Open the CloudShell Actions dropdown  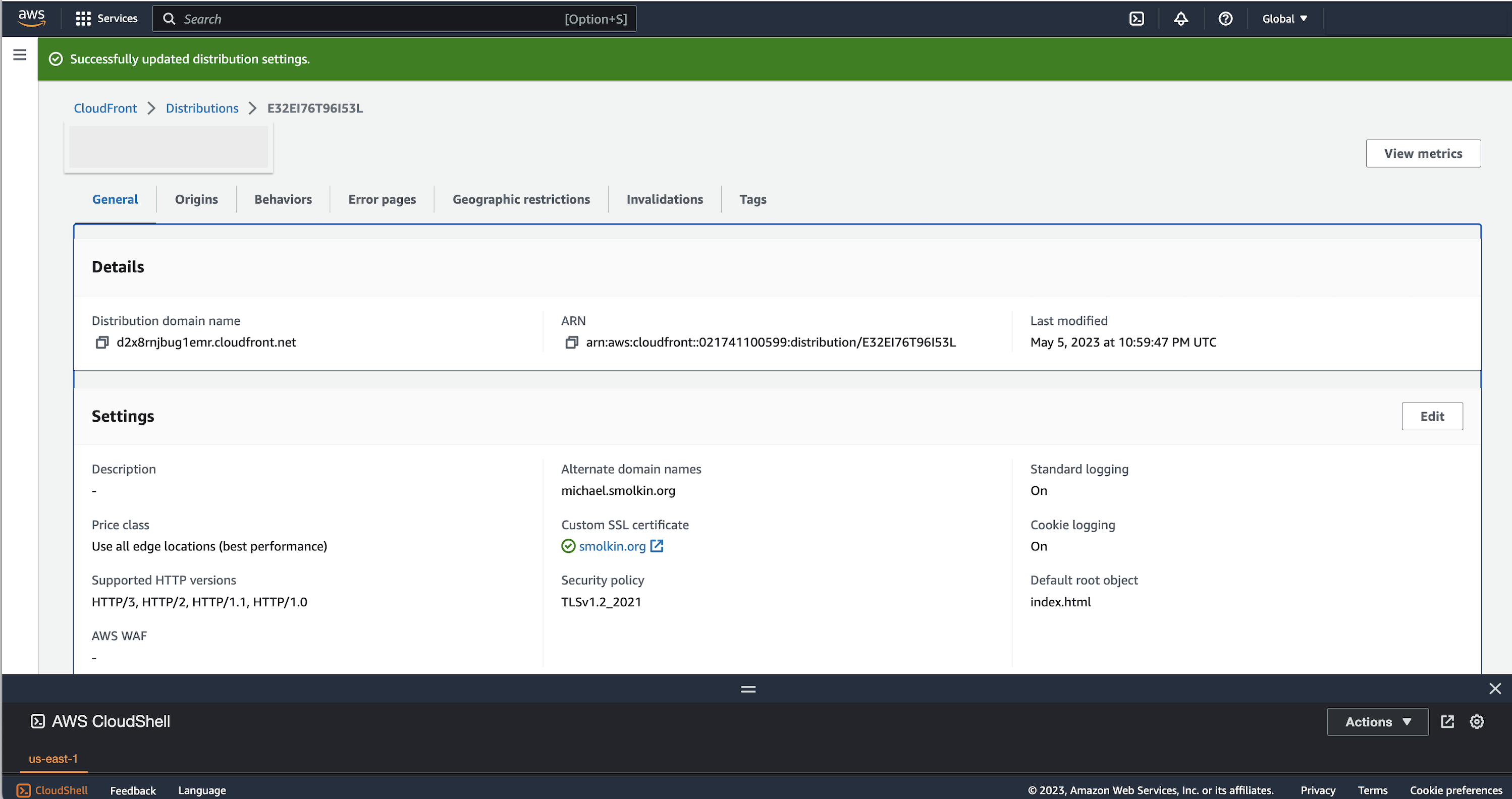pyautogui.click(x=1378, y=721)
